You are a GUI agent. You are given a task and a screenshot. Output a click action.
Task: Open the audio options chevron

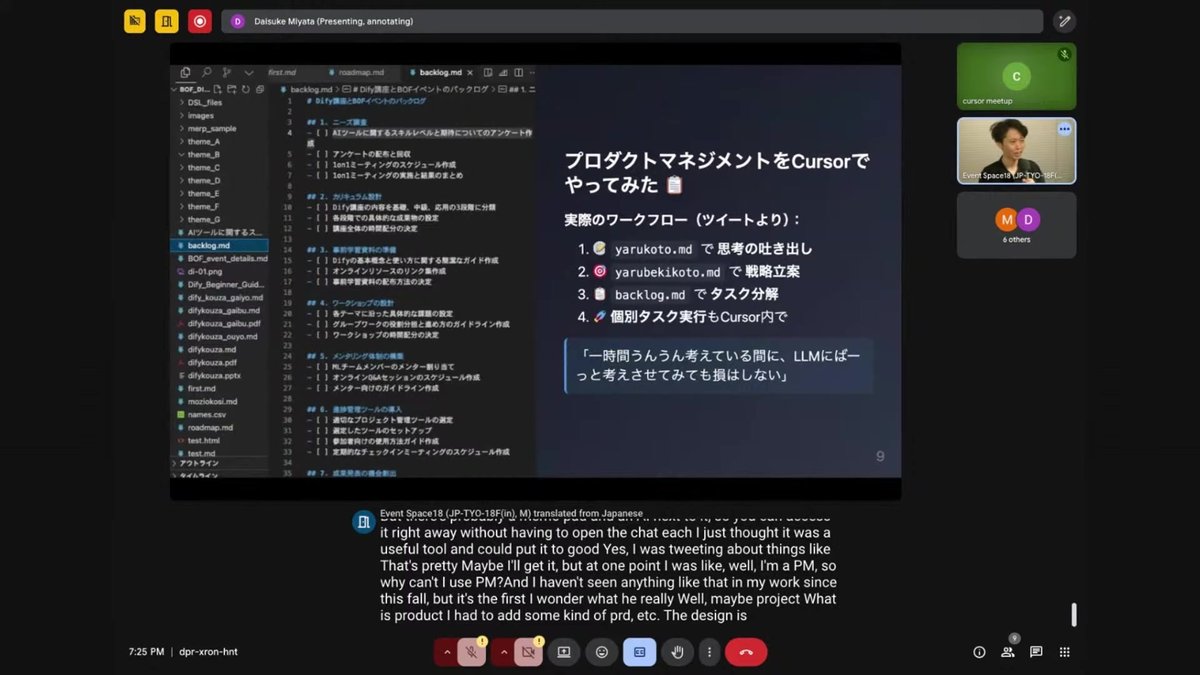[x=447, y=652]
